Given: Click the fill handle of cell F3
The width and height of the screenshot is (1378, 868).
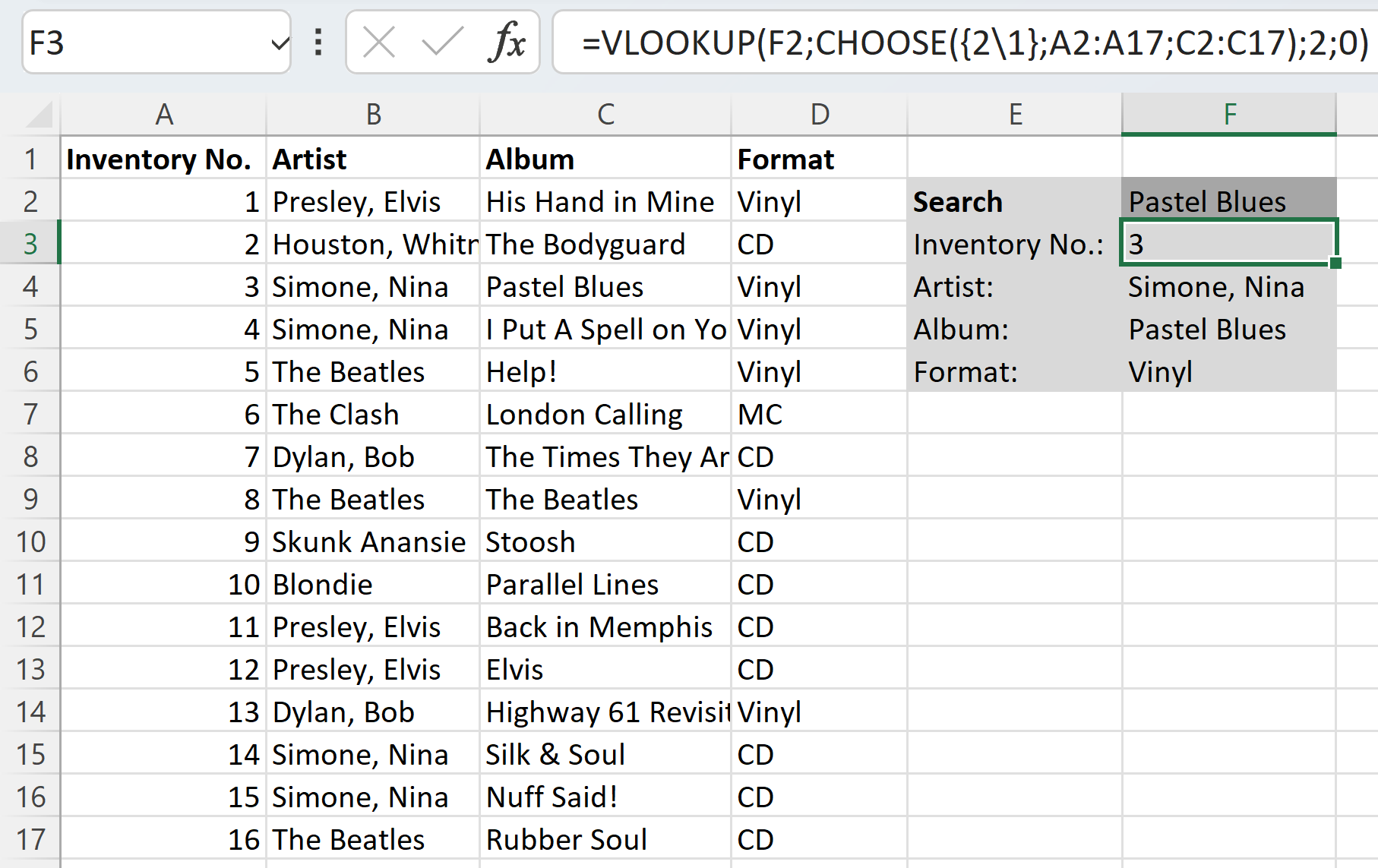Looking at the screenshot, I should pos(1335,263).
